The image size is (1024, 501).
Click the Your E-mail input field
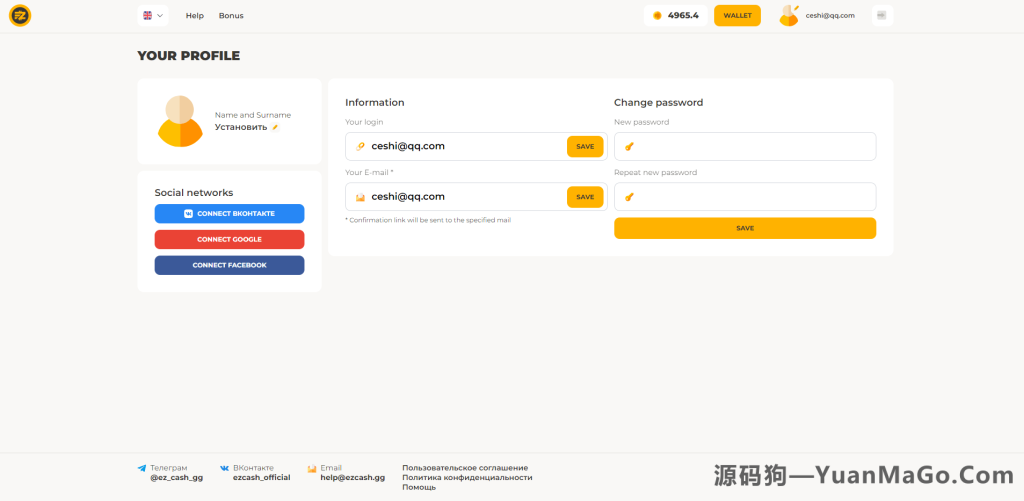476,197
